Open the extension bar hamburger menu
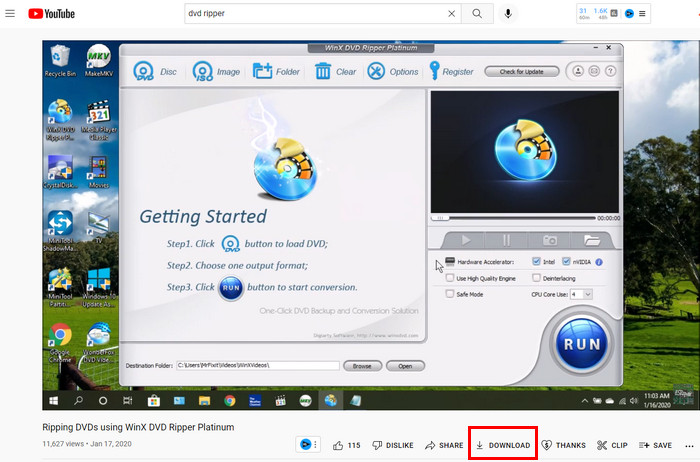 click(x=642, y=14)
